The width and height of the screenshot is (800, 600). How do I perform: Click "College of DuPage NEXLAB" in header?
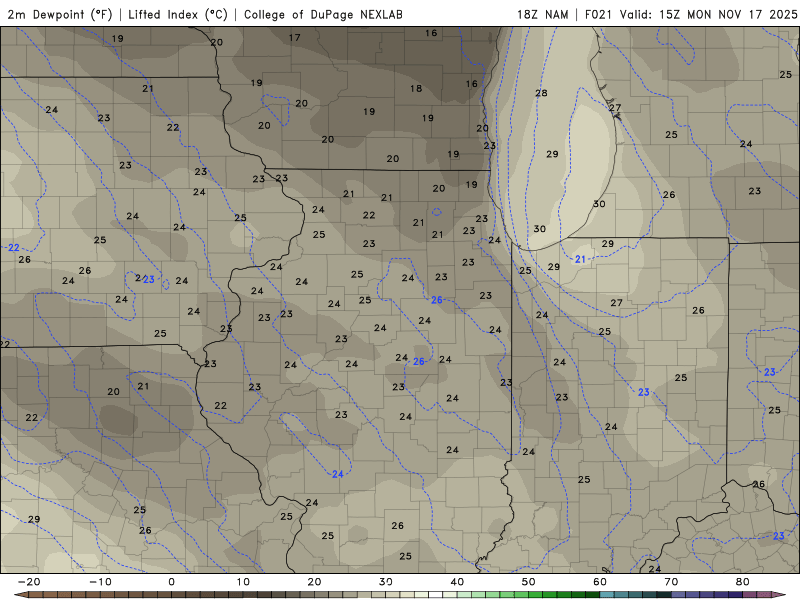[323, 14]
